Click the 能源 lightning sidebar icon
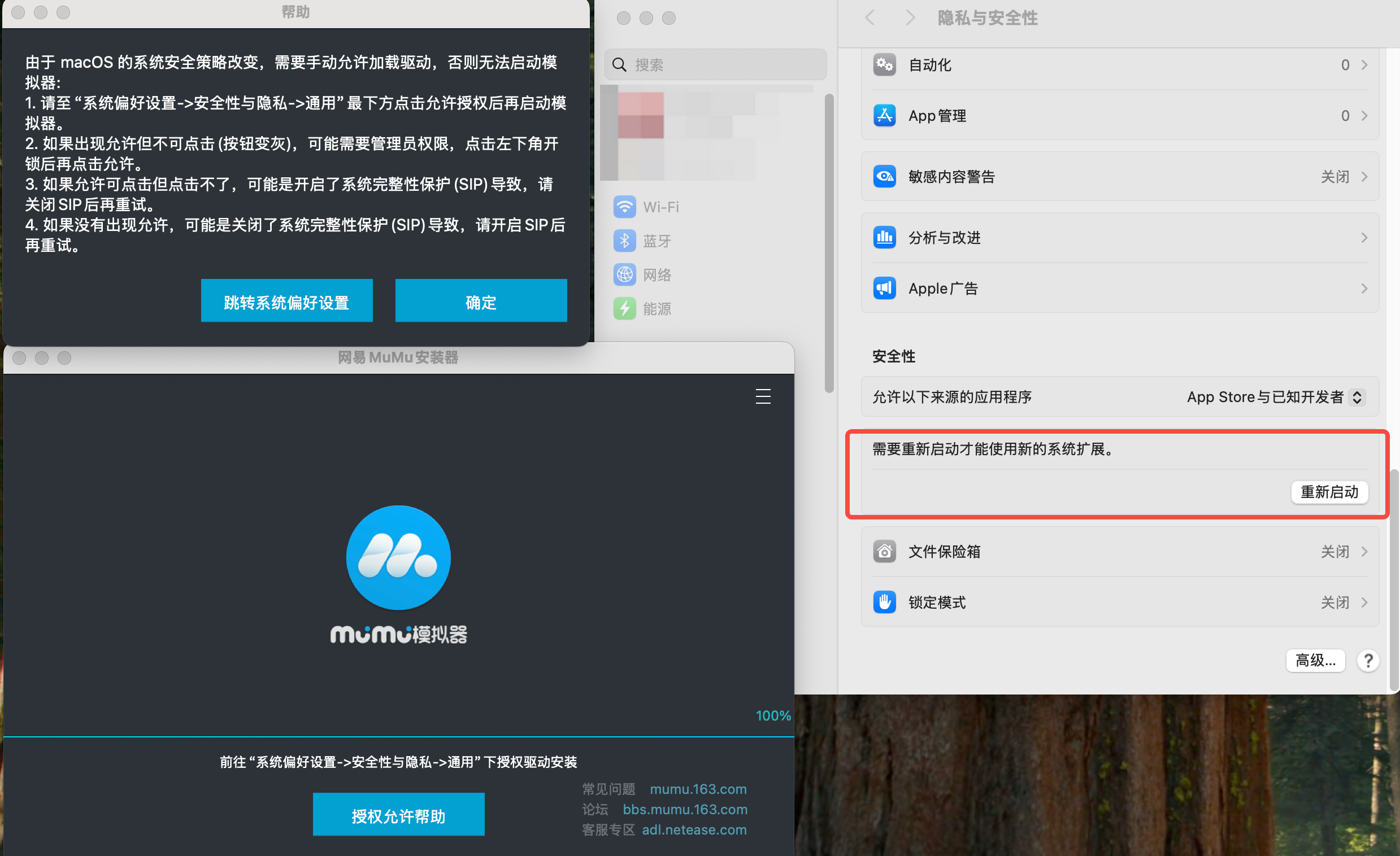 pyautogui.click(x=624, y=308)
